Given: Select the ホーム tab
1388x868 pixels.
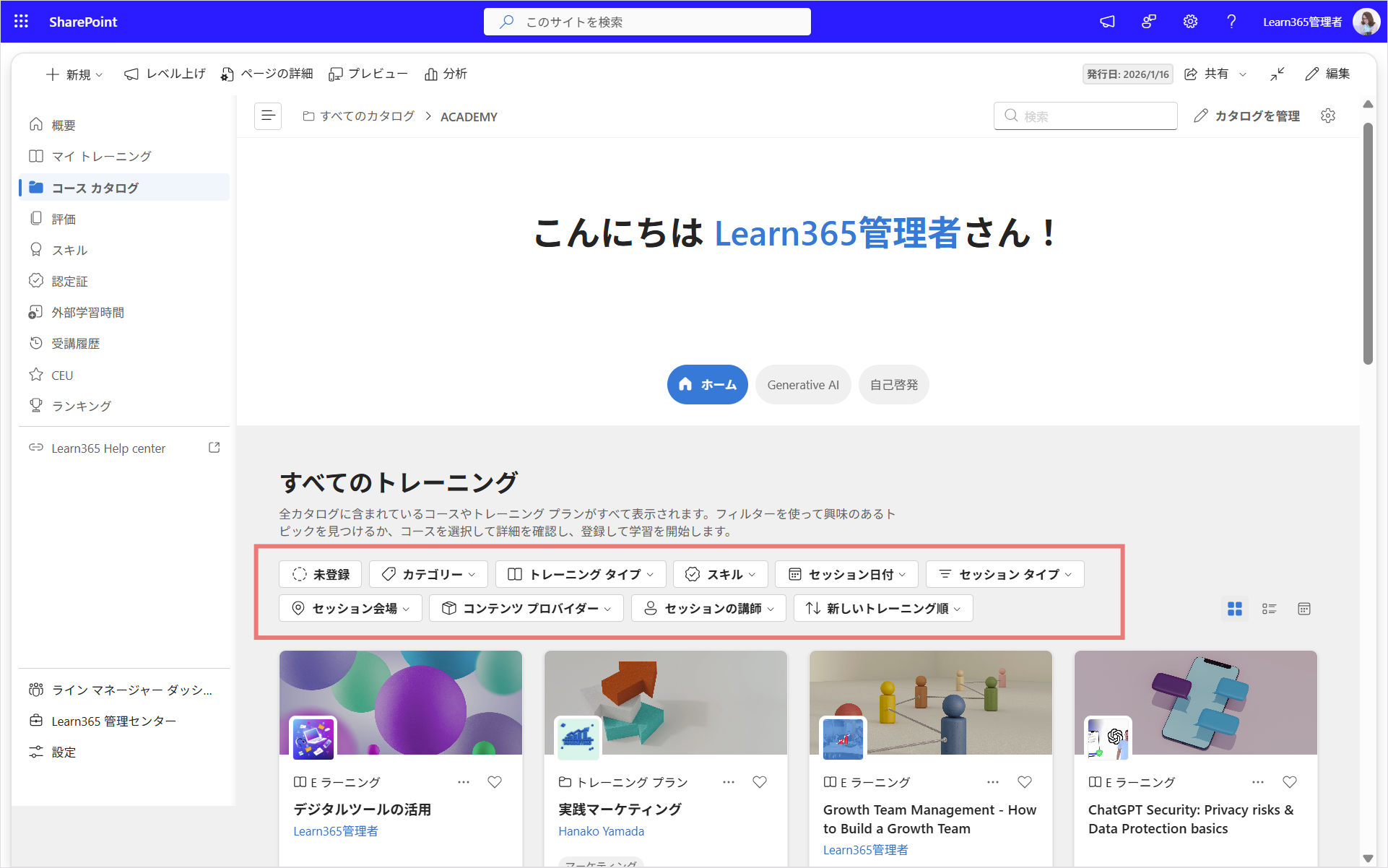Looking at the screenshot, I should pyautogui.click(x=708, y=384).
